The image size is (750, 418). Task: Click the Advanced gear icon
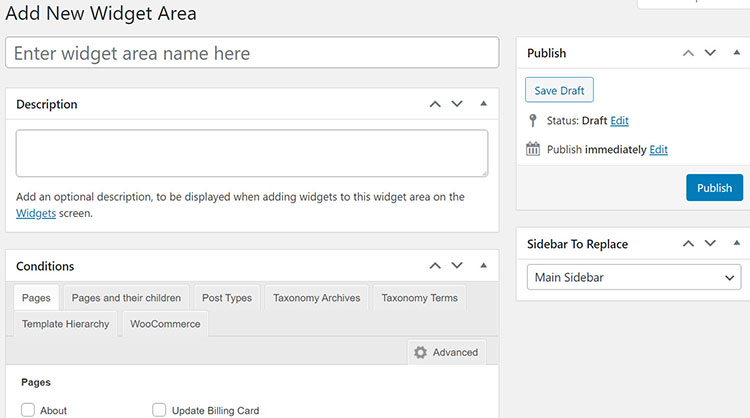421,353
